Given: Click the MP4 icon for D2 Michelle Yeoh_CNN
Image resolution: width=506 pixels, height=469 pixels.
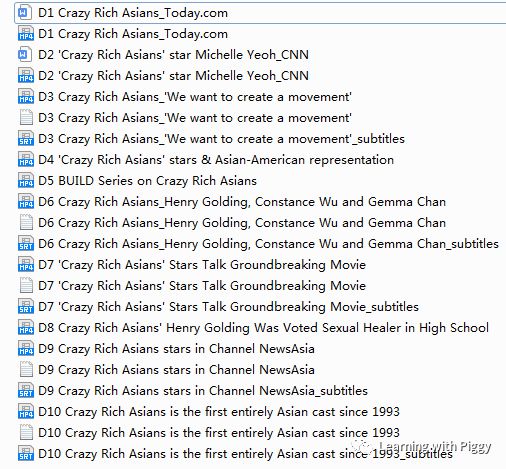Looking at the screenshot, I should [x=26, y=76].
